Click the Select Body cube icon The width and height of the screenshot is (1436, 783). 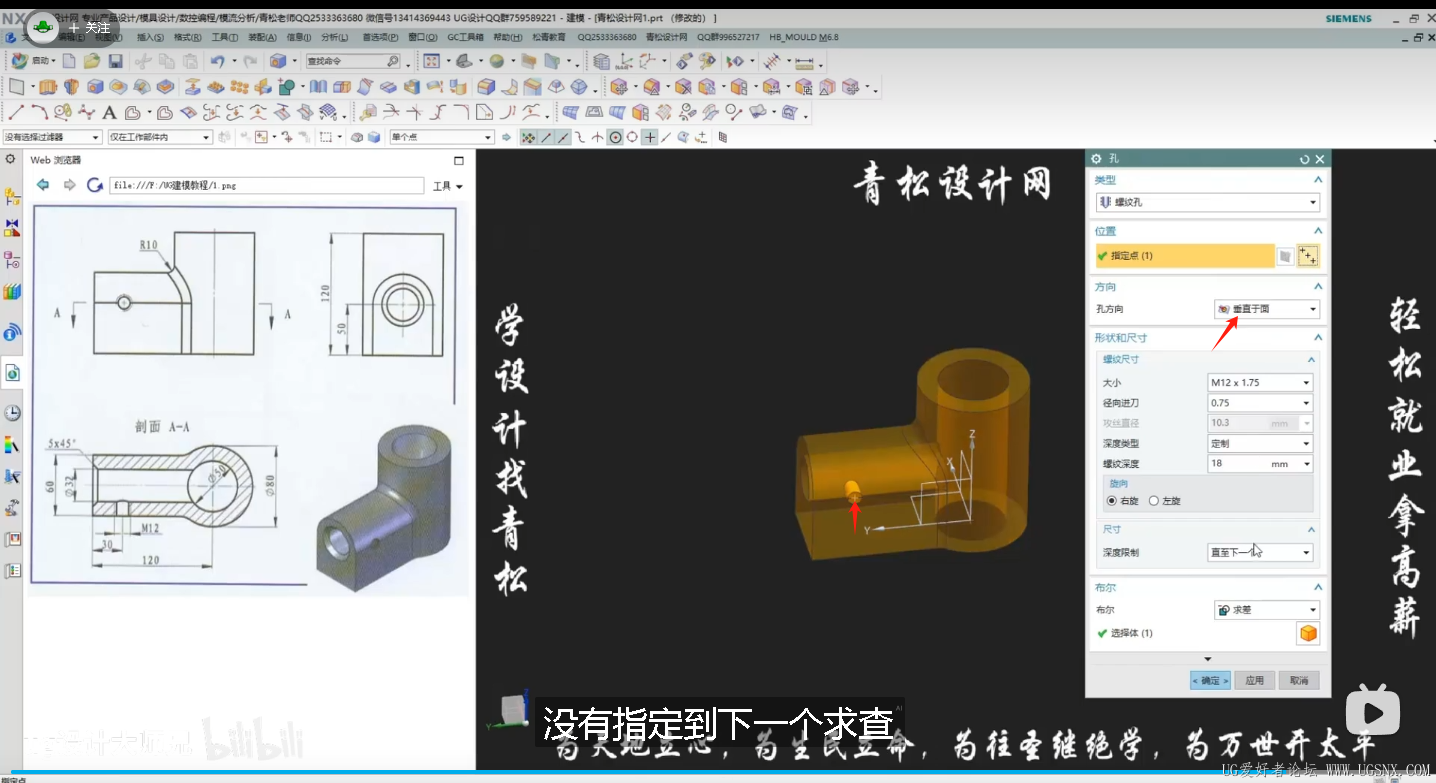(x=1307, y=633)
